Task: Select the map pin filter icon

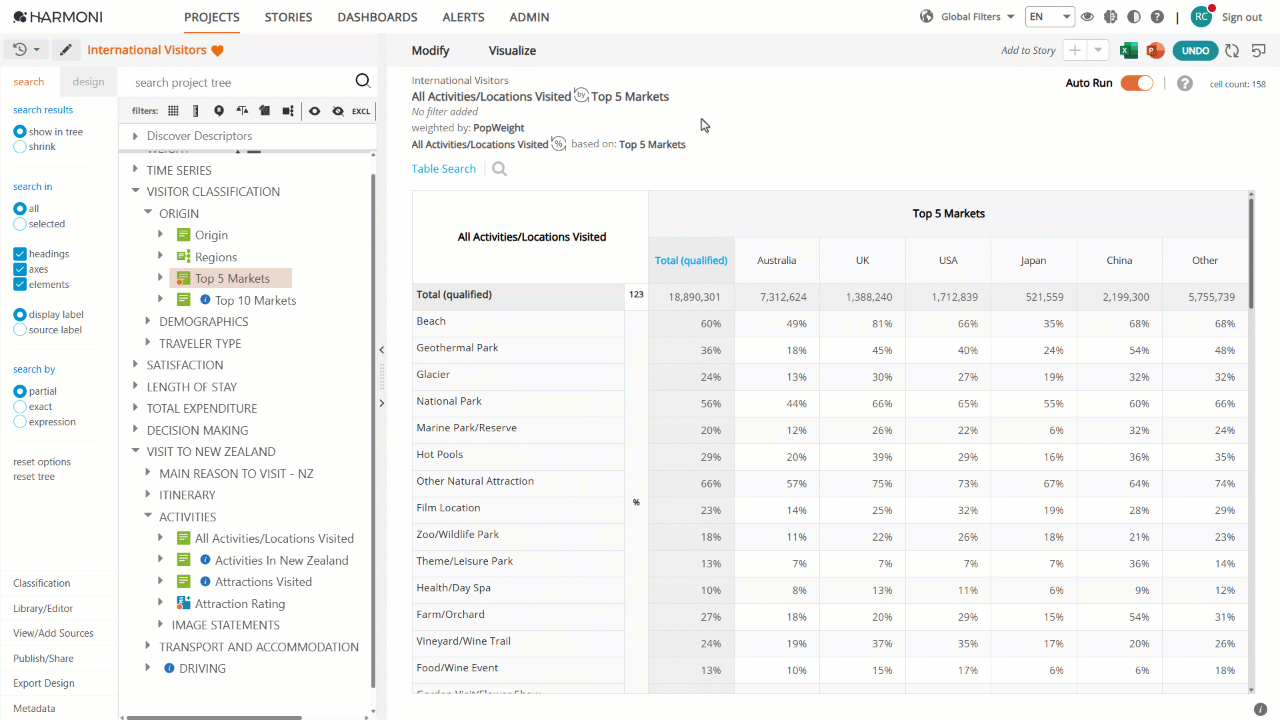Action: point(219,111)
